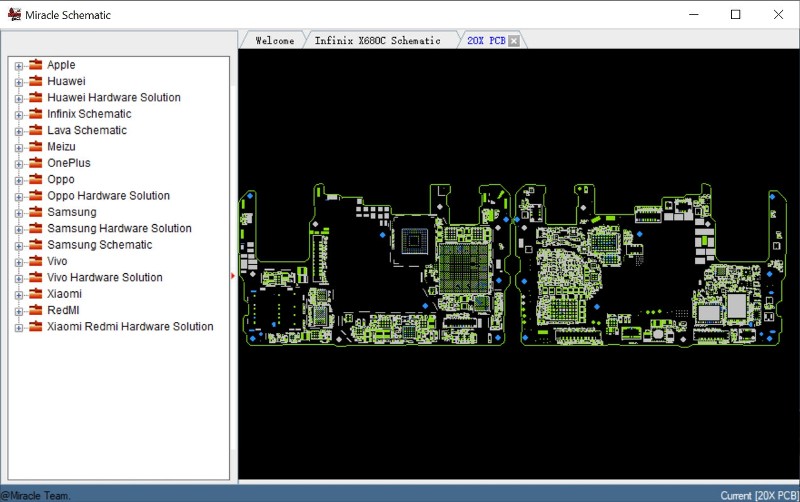Click the RedMI folder icon

click(35, 309)
